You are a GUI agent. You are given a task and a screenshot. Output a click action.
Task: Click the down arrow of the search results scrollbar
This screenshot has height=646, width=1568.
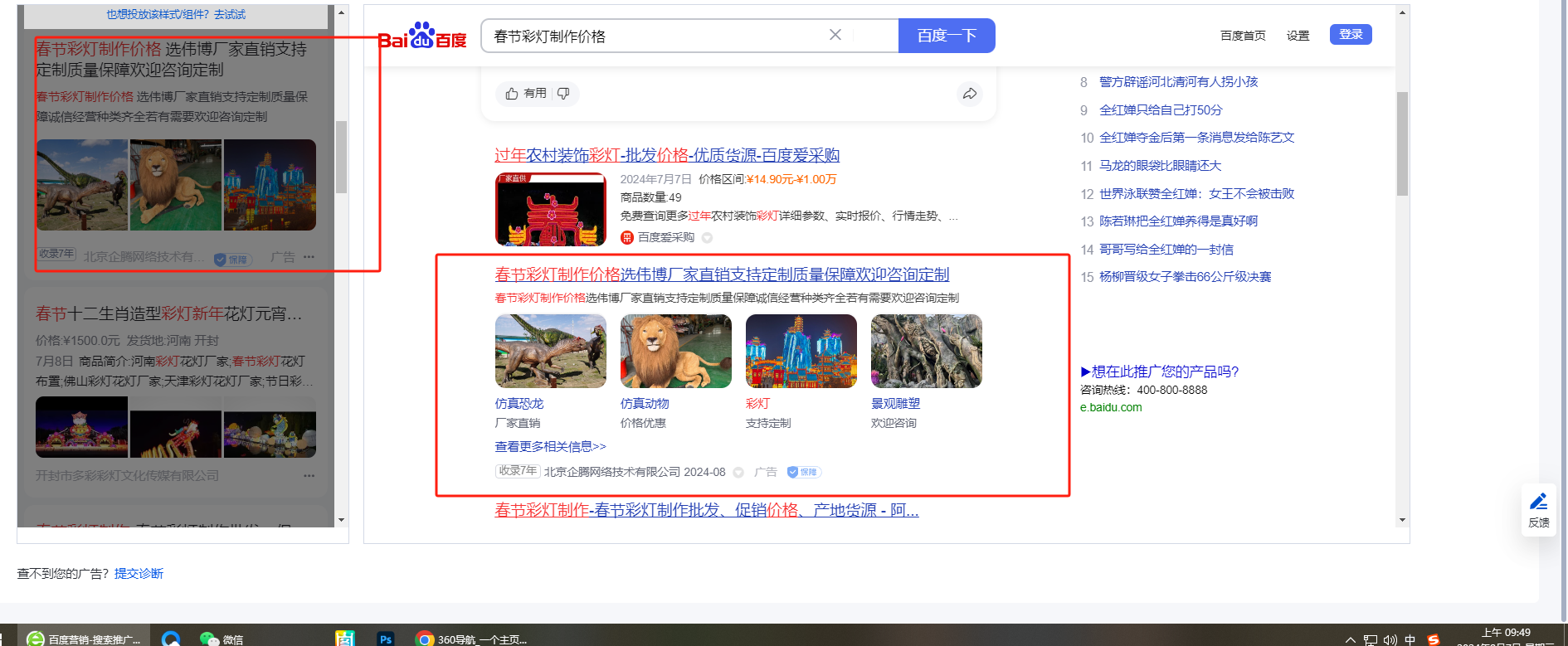coord(1402,520)
